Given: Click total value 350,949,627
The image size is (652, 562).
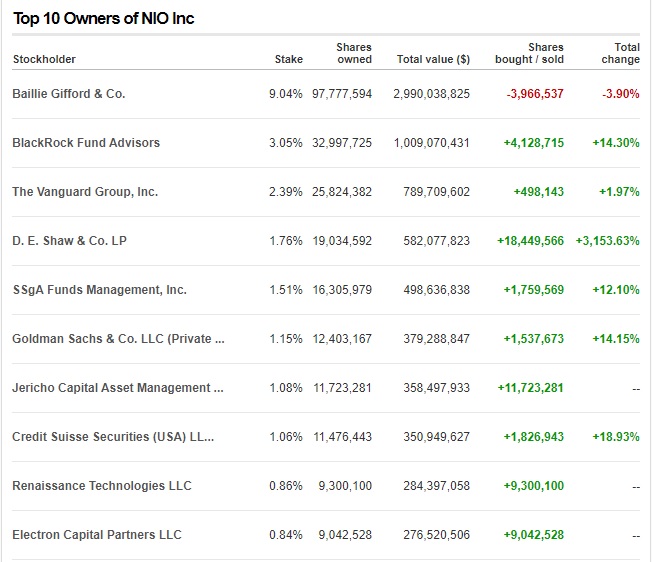Looking at the screenshot, I should (x=437, y=437).
